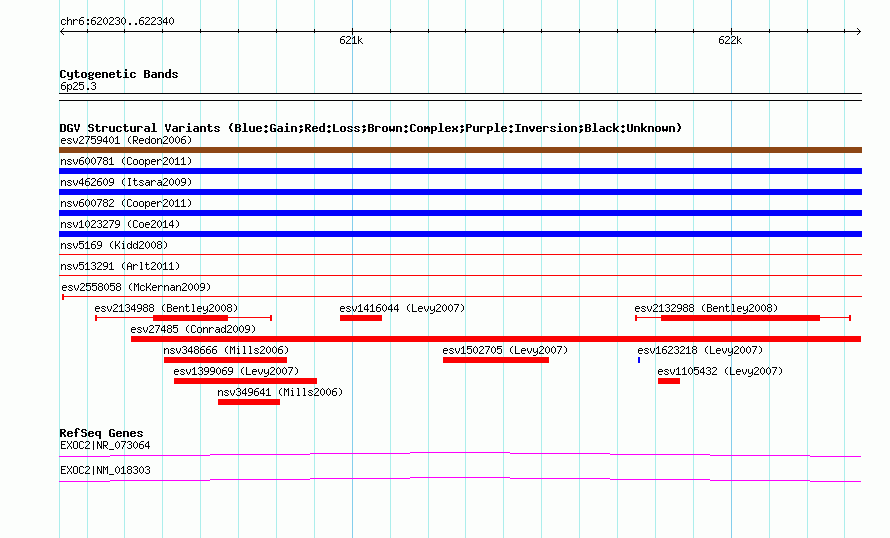Click the 621k ruler position label
Image resolution: width=890 pixels, height=538 pixels.
click(x=351, y=40)
